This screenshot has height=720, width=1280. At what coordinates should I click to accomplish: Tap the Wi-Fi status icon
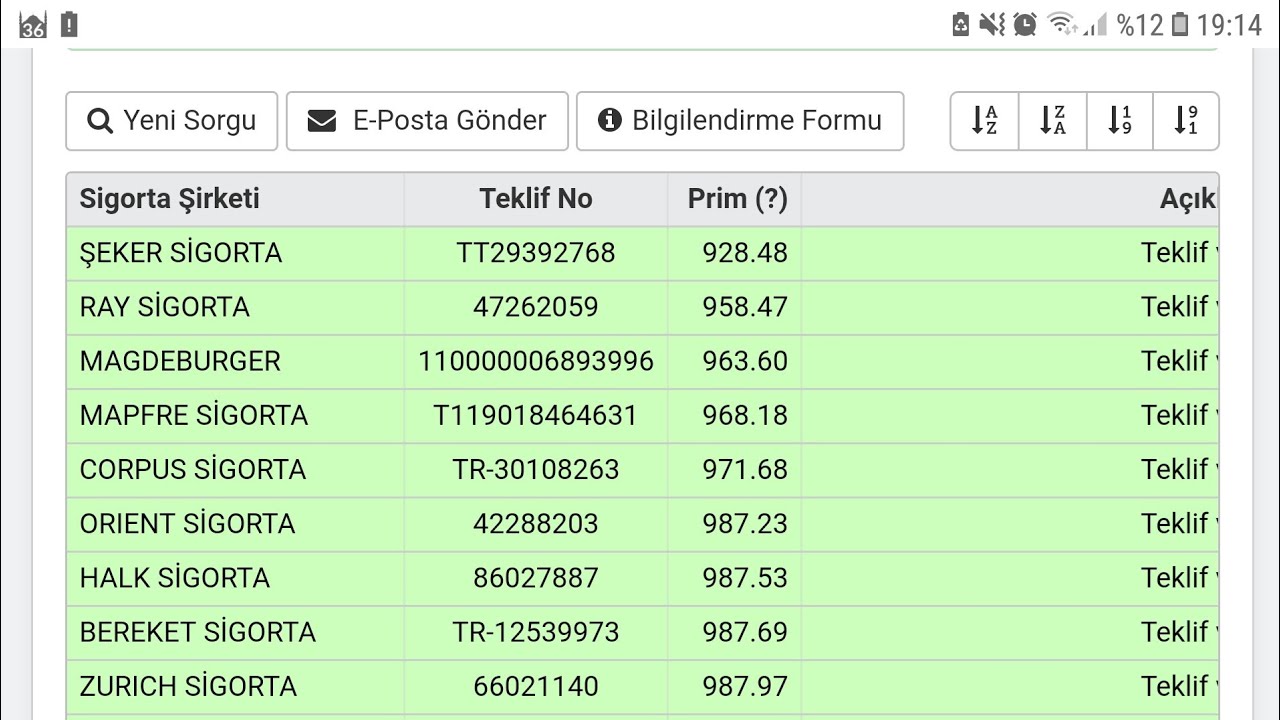[x=1063, y=25]
